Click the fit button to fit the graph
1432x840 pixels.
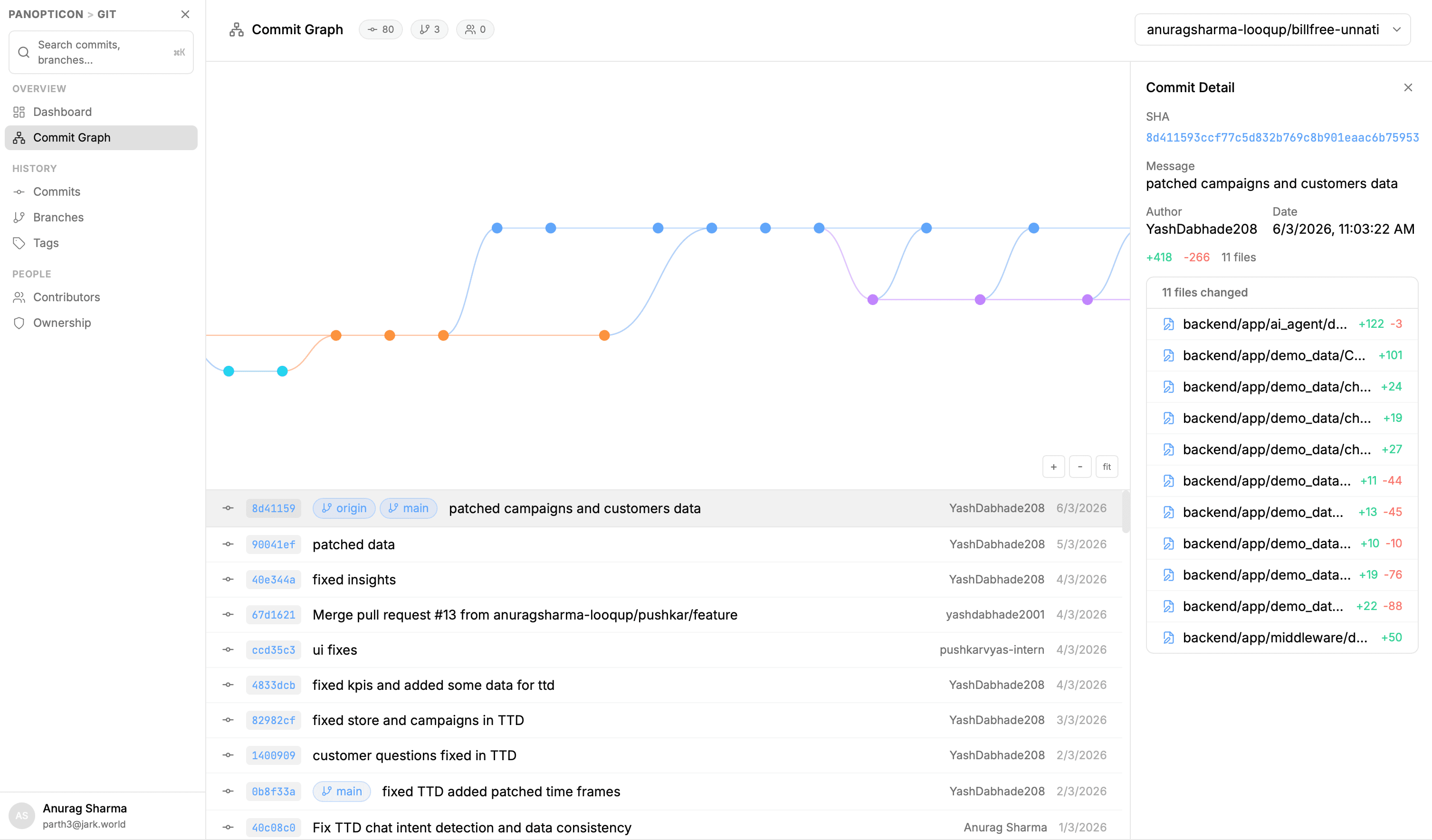point(1107,466)
